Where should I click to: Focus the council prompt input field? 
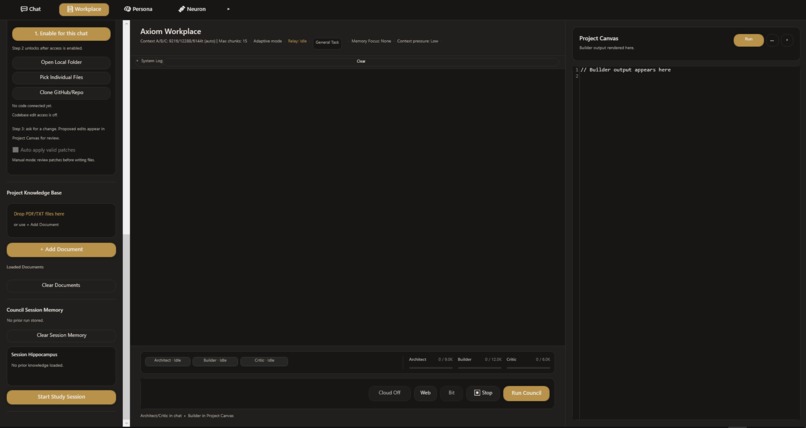point(253,394)
